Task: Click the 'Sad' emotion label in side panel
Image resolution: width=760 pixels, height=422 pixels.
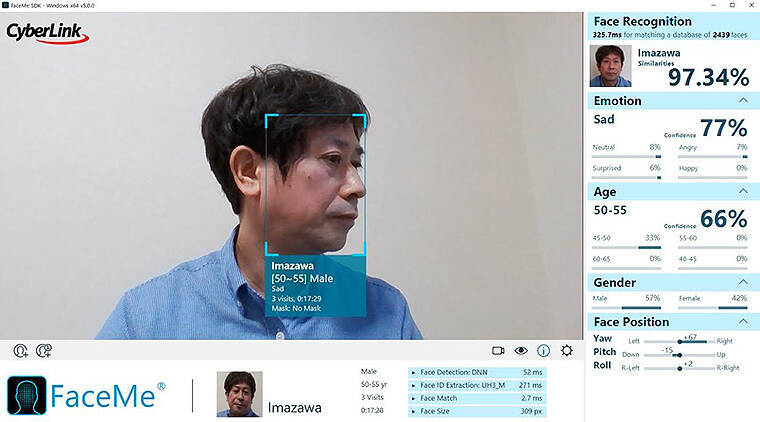Action: pos(604,119)
